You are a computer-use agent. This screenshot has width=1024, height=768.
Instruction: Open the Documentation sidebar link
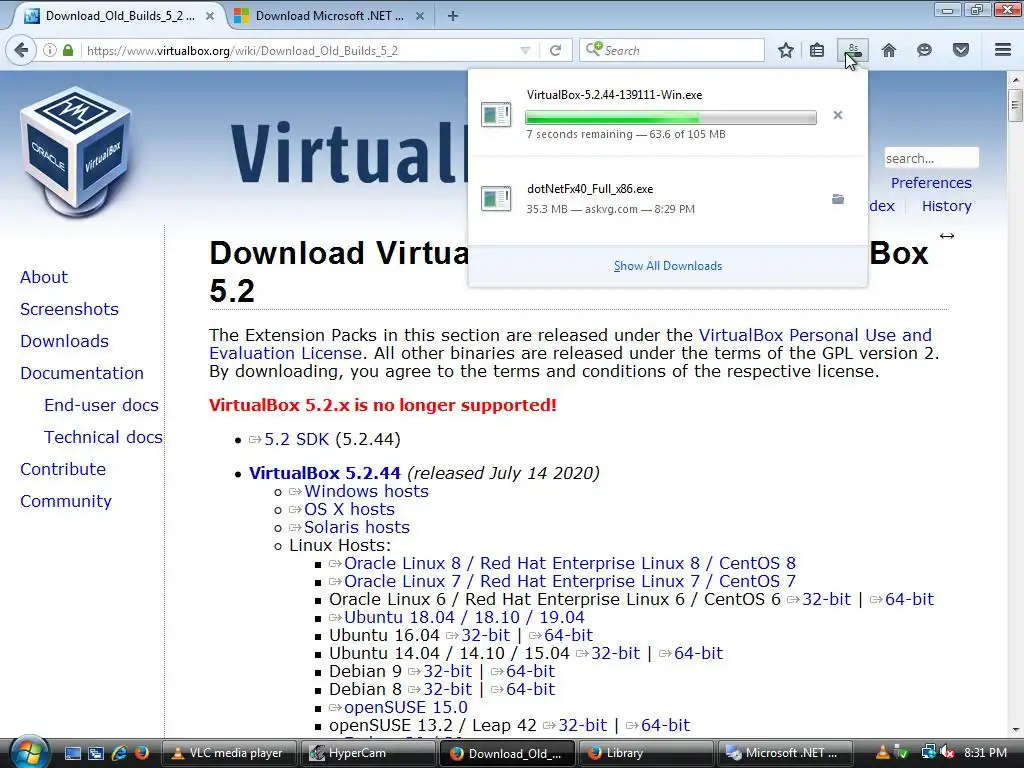coord(82,373)
